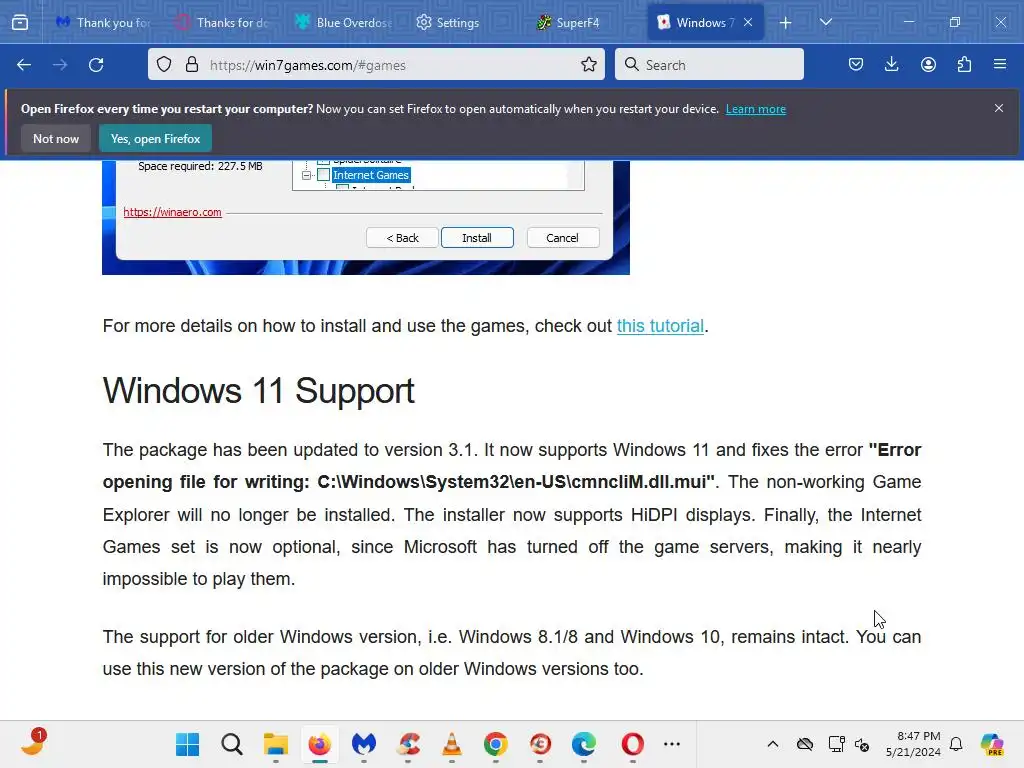The width and height of the screenshot is (1024, 768).
Task: Open the Downloads panel
Action: coord(891,65)
